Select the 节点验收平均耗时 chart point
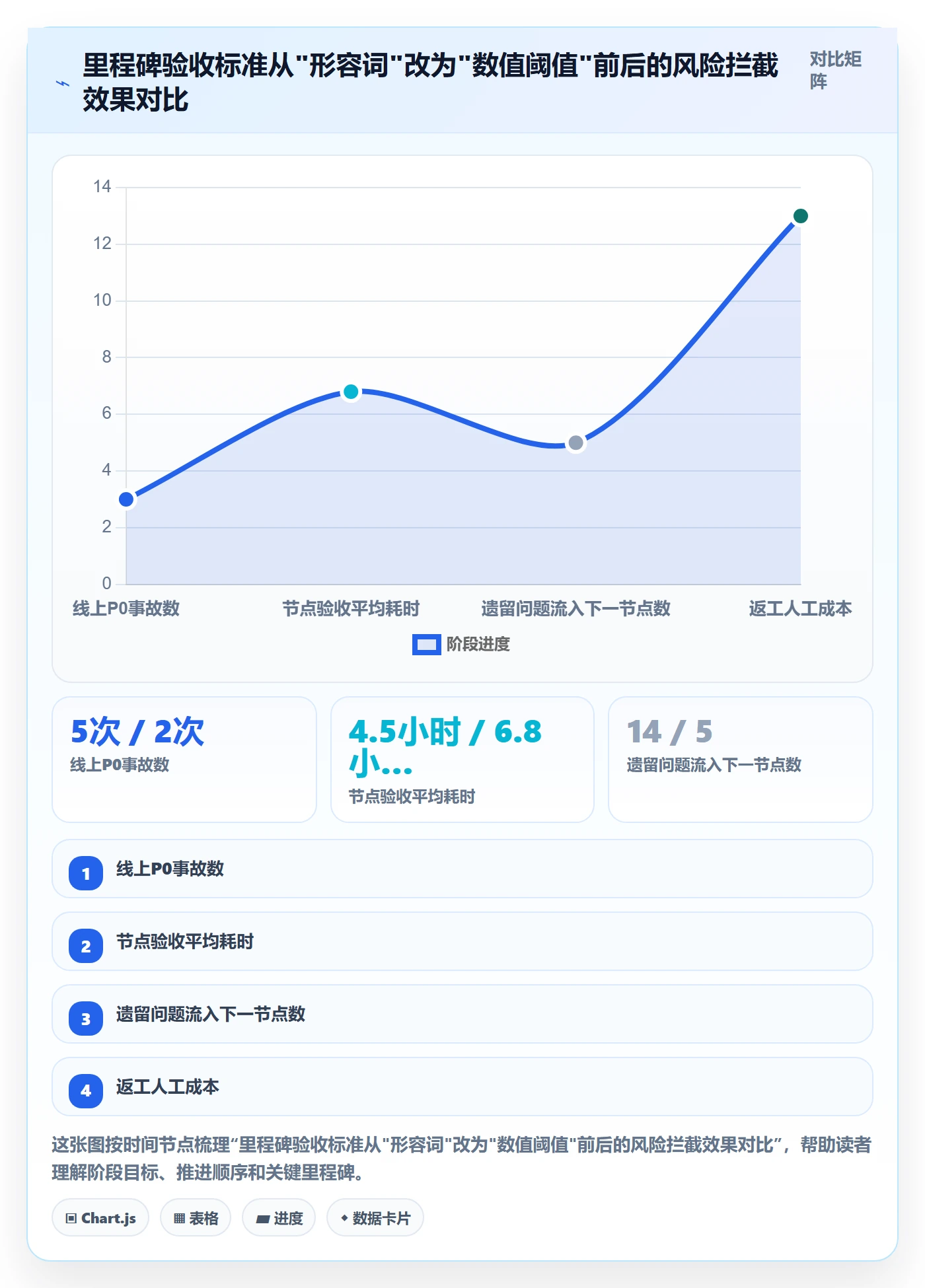Viewport: 925px width, 1288px height. tap(351, 392)
